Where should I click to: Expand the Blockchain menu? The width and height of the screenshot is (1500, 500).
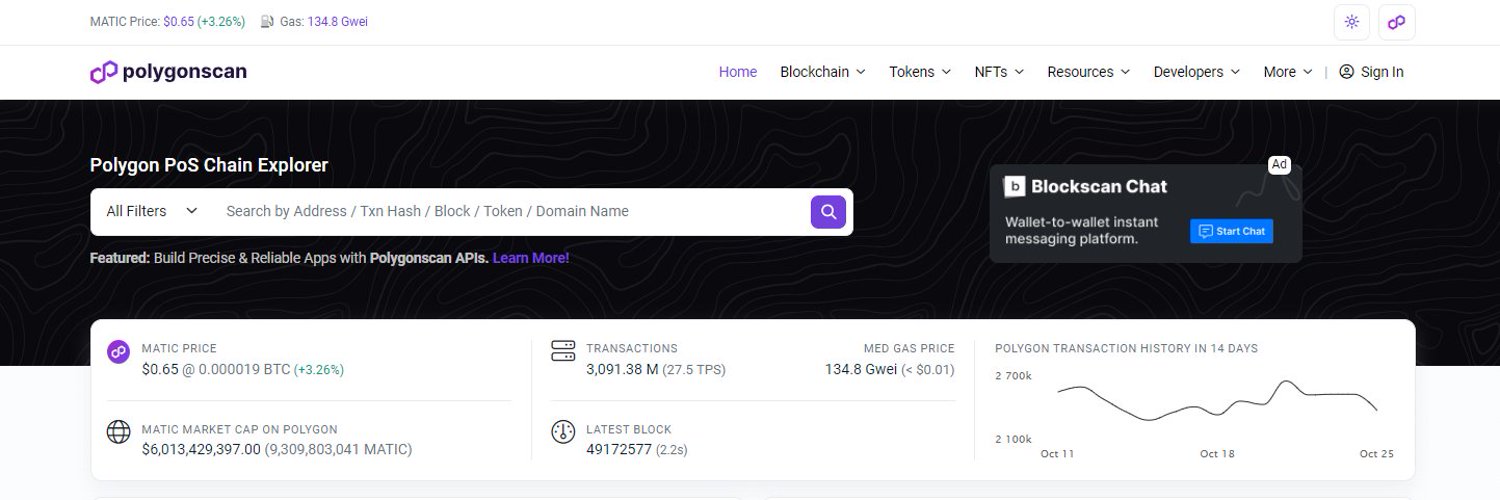823,72
